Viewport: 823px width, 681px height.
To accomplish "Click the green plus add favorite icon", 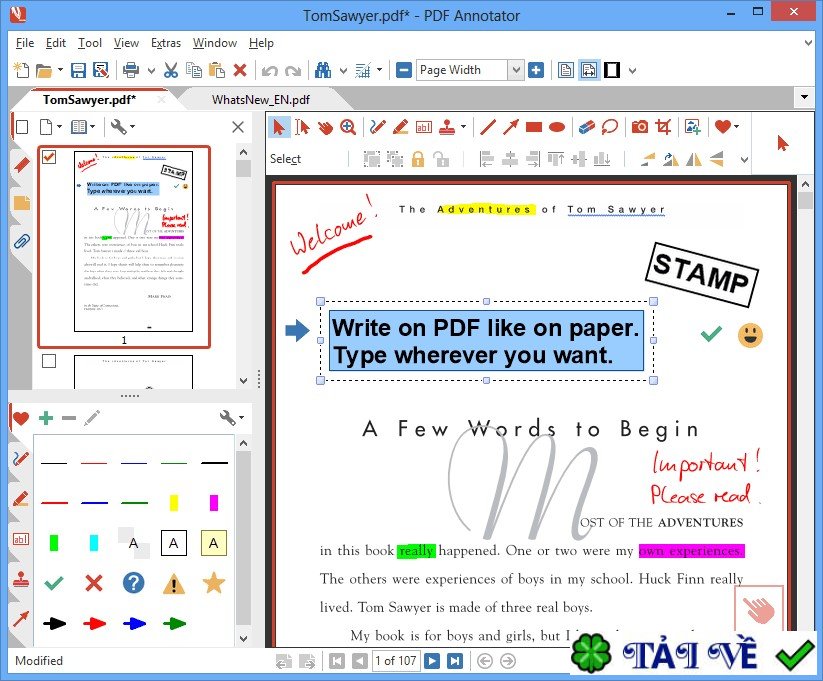I will coord(46,418).
